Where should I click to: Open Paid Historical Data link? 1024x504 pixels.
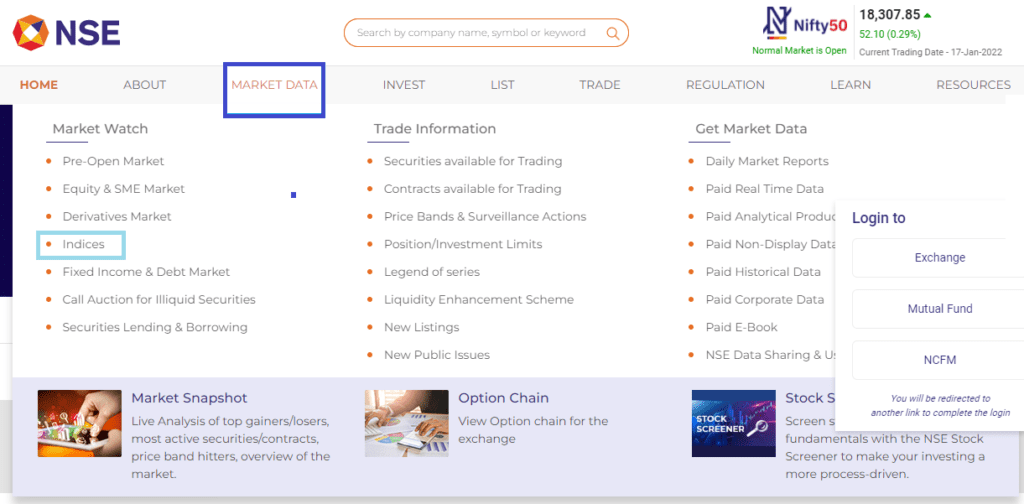763,272
